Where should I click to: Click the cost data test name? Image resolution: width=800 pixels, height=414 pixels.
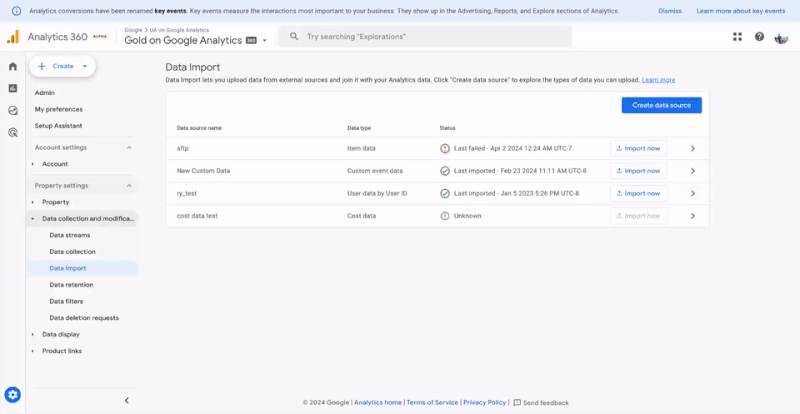click(197, 216)
